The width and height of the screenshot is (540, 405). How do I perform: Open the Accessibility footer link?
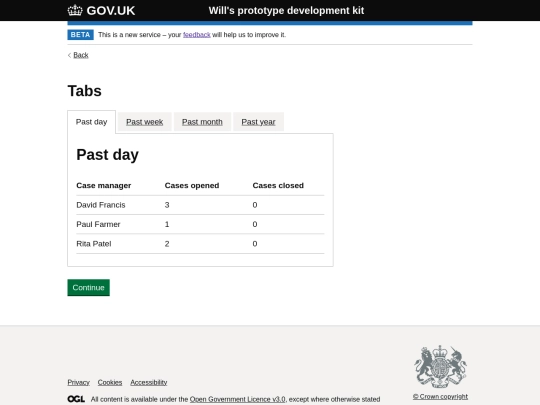tap(149, 382)
